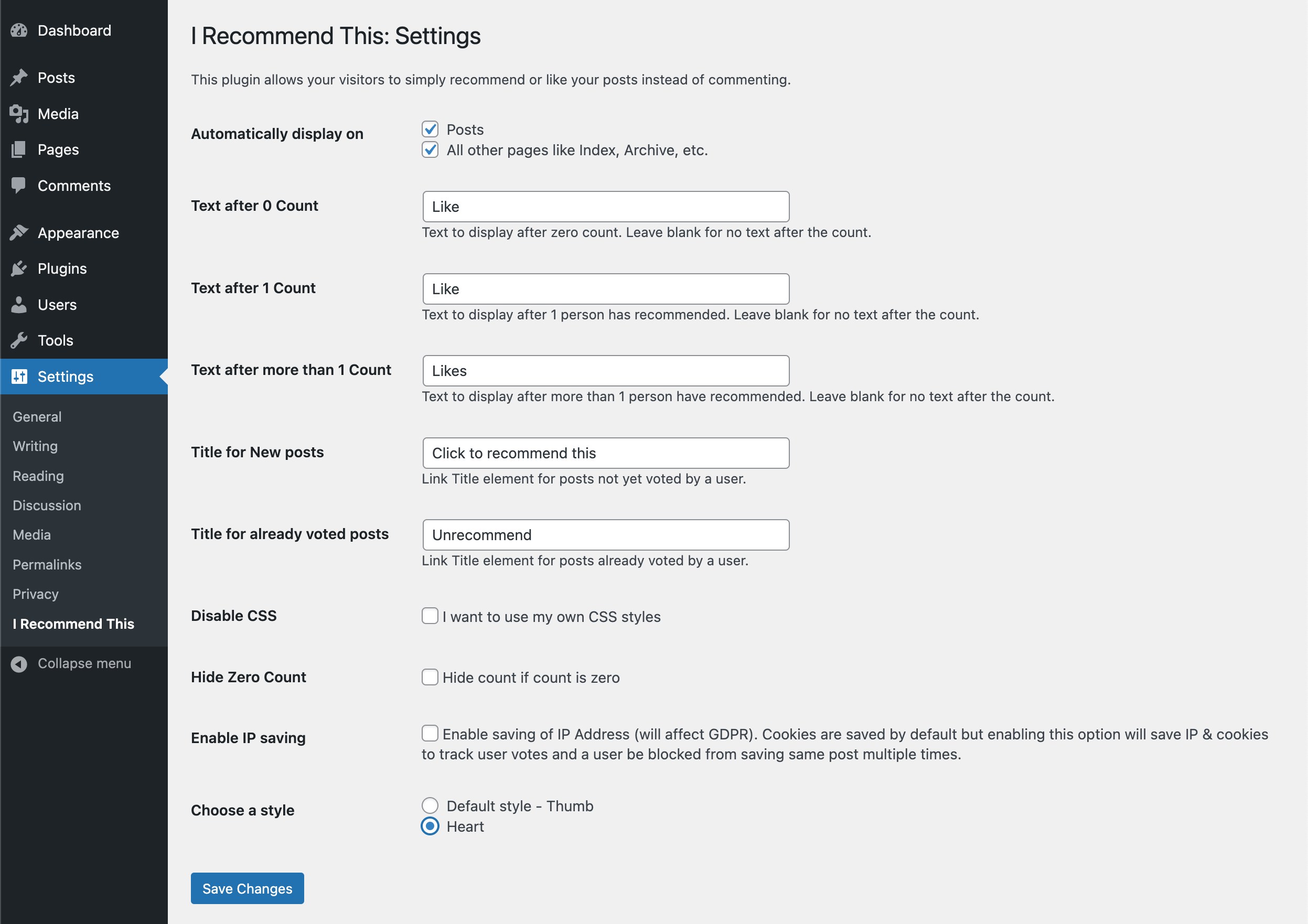This screenshot has width=1308, height=924.
Task: Click the Plugins icon in sidebar
Action: click(20, 268)
